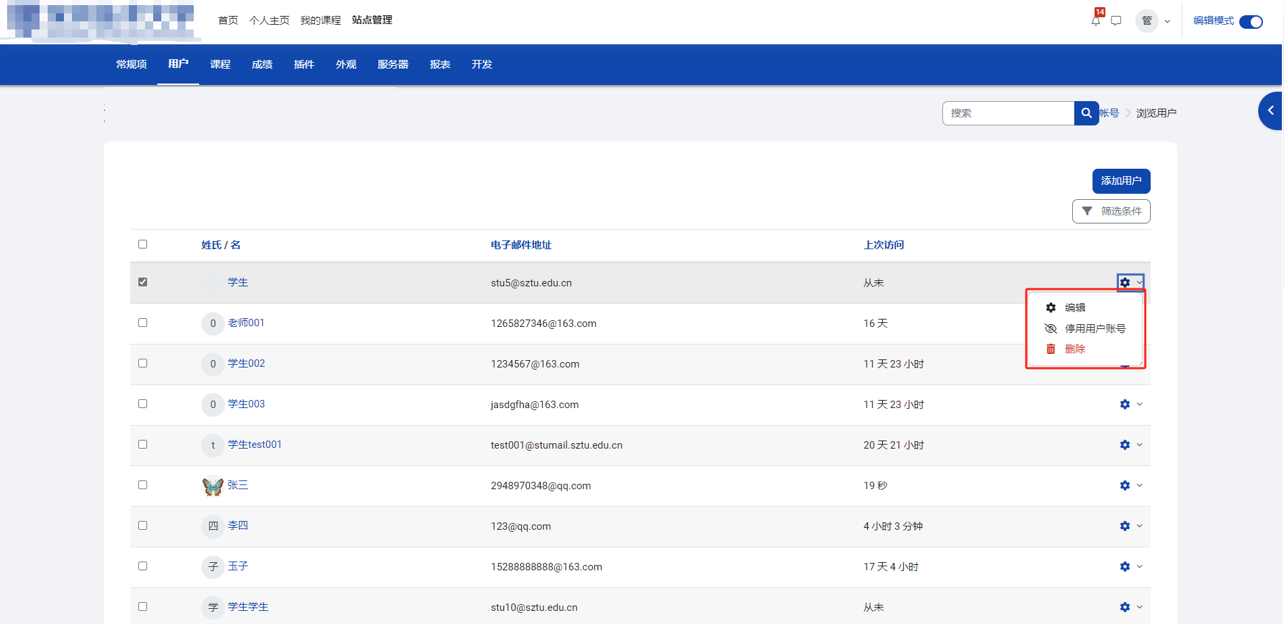Tick the checkbox for 老师001
The image size is (1284, 624).
point(143,323)
